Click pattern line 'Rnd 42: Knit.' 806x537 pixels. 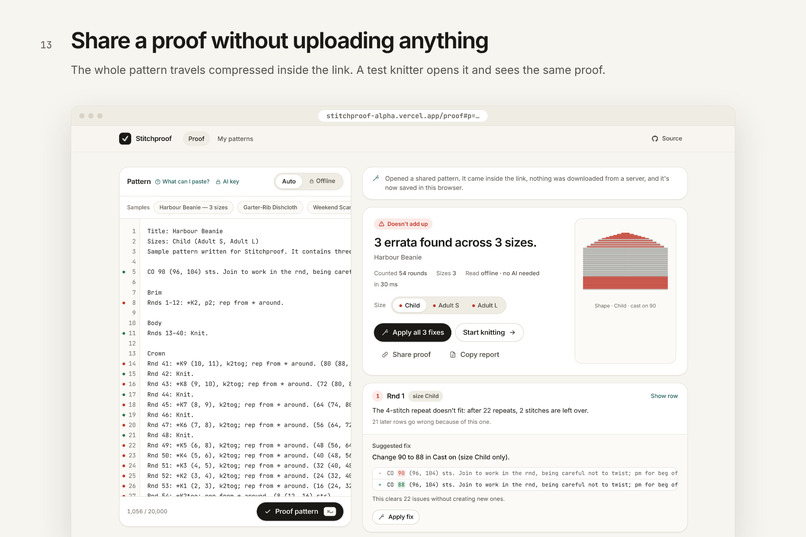click(170, 374)
